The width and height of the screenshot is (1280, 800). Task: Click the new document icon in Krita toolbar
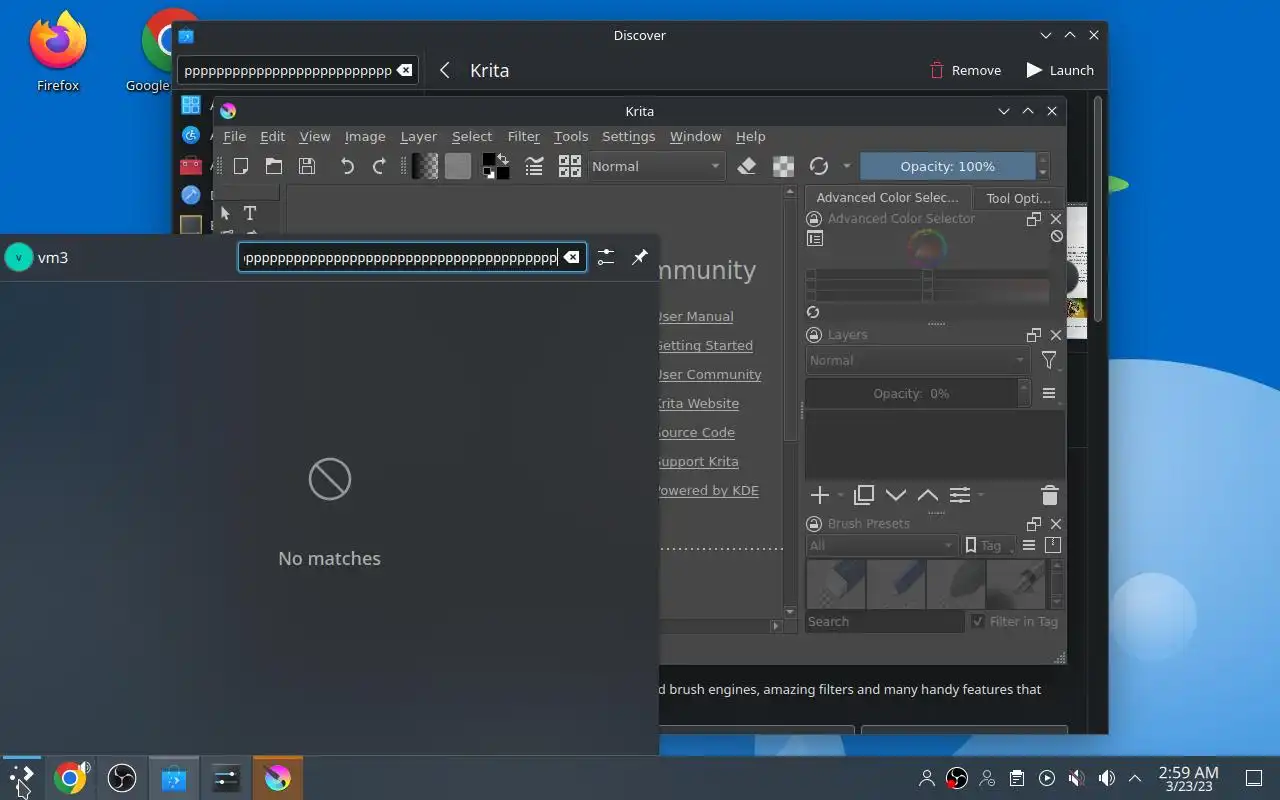pos(241,166)
